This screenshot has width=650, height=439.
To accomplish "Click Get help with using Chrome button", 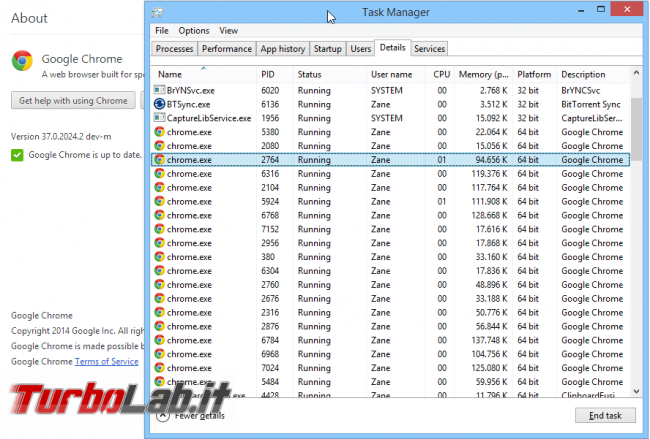I will 73,101.
